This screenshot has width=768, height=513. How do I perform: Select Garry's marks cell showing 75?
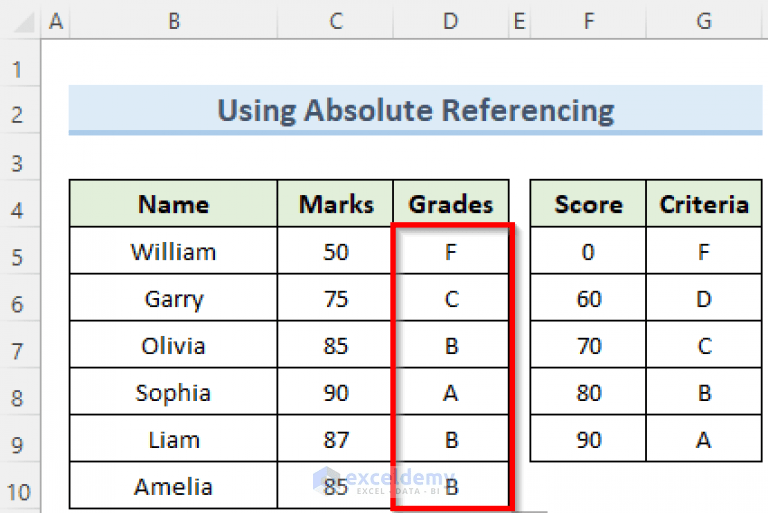[x=335, y=298]
